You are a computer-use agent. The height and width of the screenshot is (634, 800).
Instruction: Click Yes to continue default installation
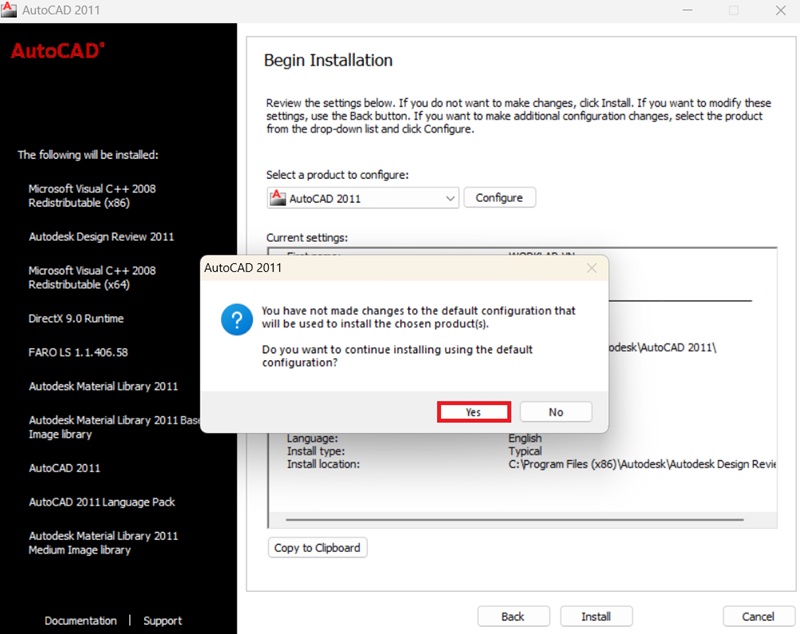(474, 412)
